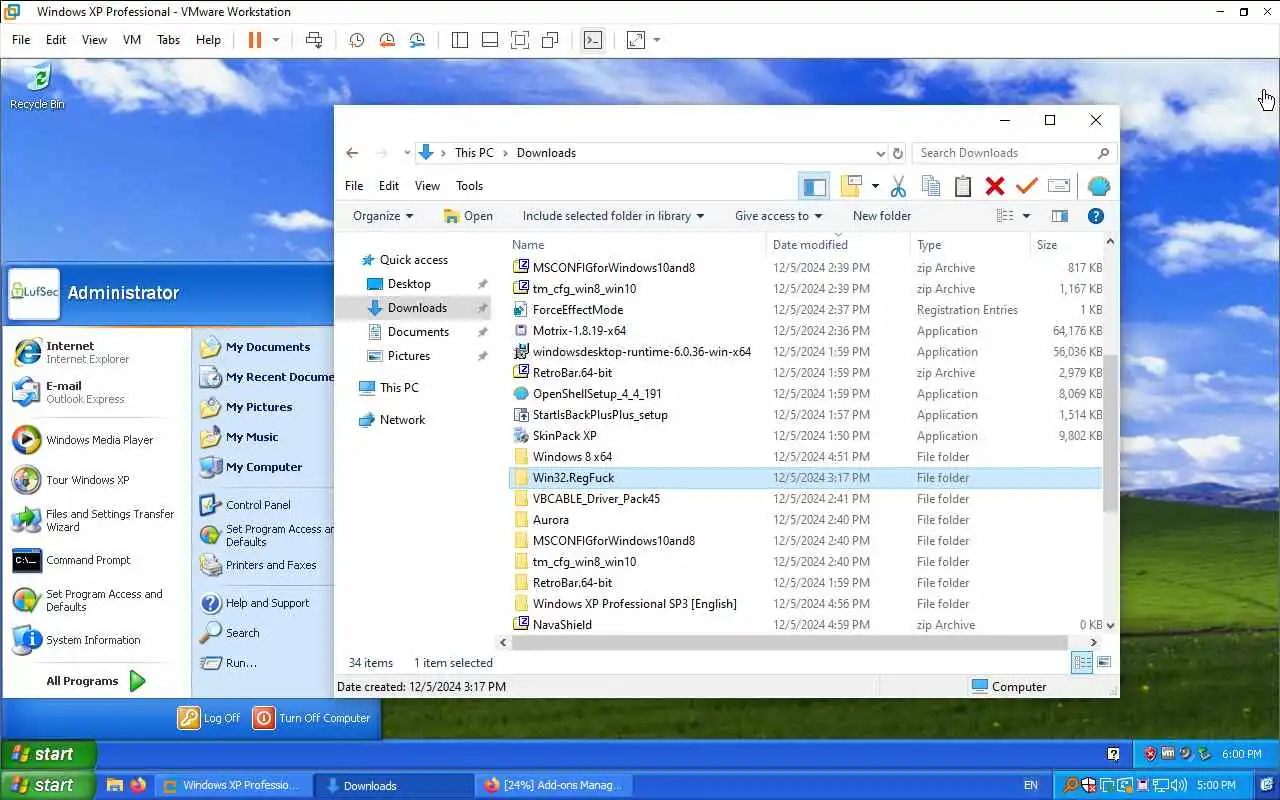Open the VMware Tabs menu

168,40
